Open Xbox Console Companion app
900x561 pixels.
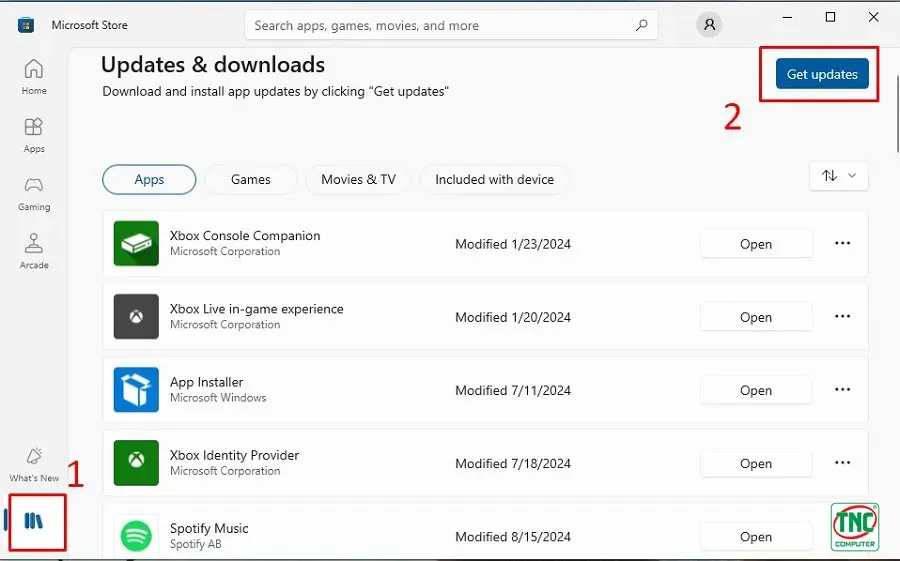click(x=756, y=244)
